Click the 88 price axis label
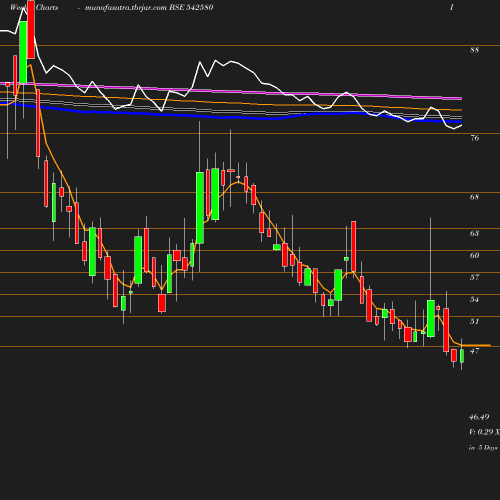This screenshot has height=500, width=500. pyautogui.click(x=474, y=50)
